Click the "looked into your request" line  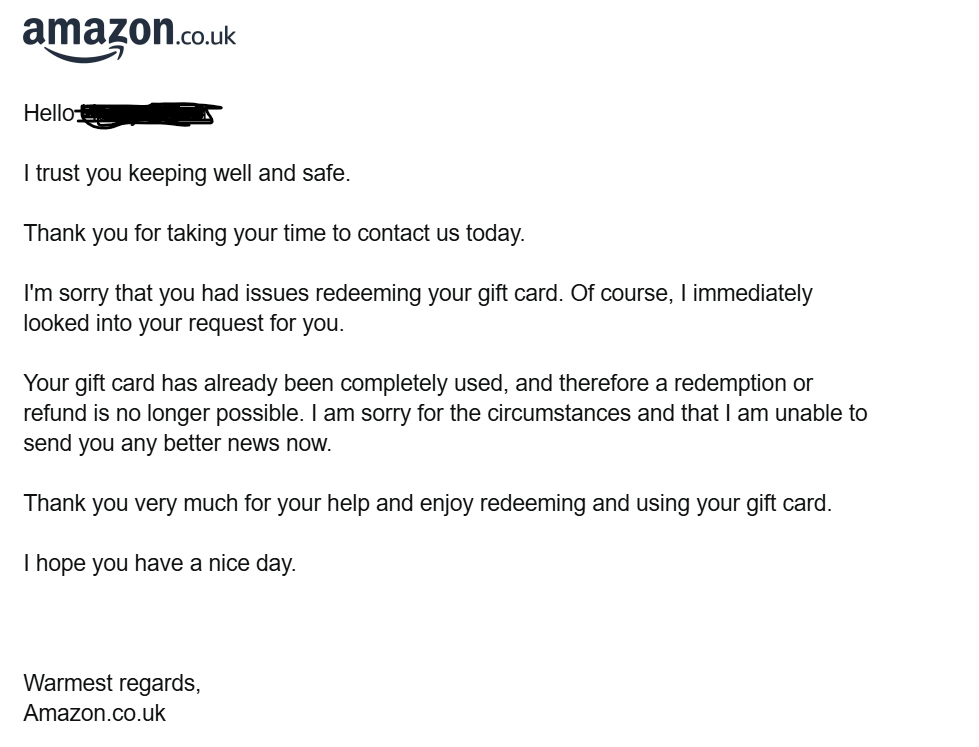pos(184,324)
